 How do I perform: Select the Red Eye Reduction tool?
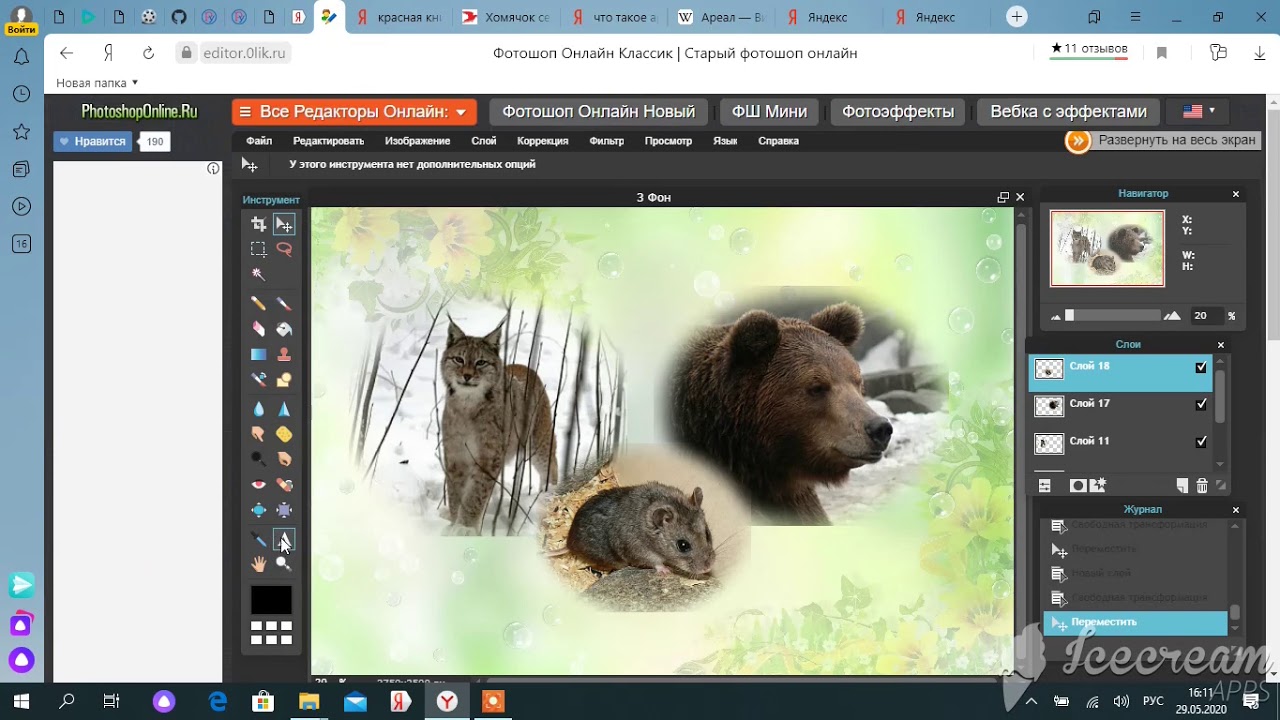point(259,485)
